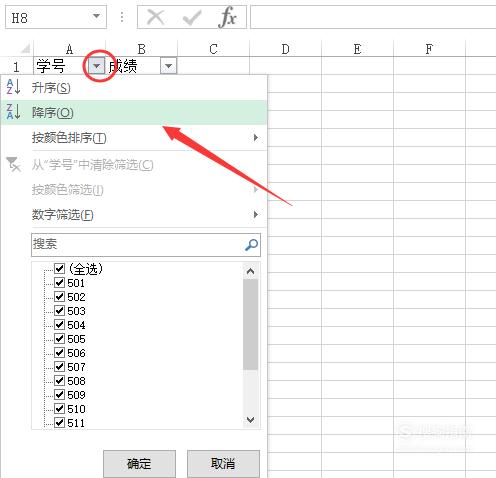
Task: Click the formula bar options dots handle
Action: [122, 17]
